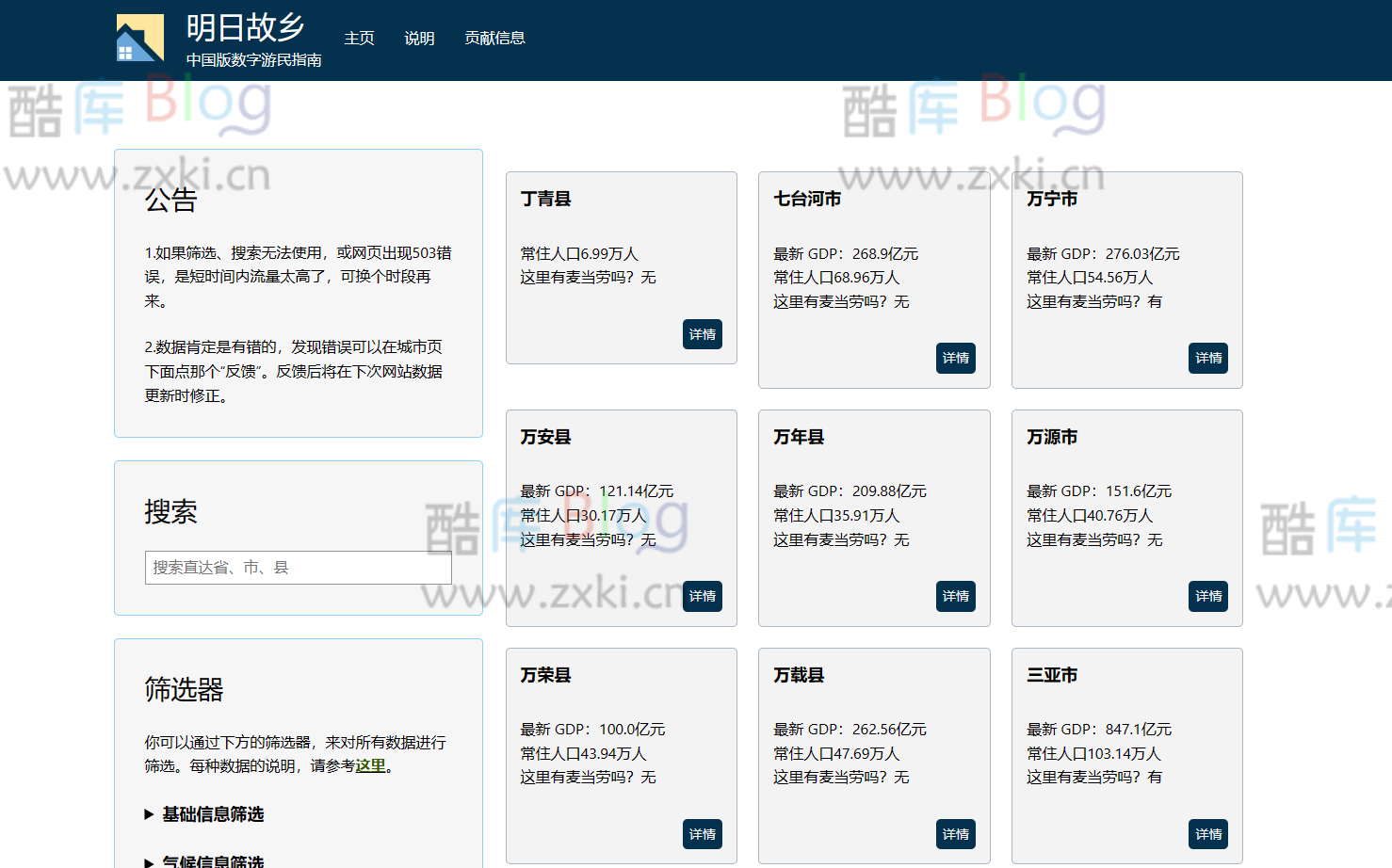Open the 说明 menu item
1392x868 pixels.
(x=419, y=39)
